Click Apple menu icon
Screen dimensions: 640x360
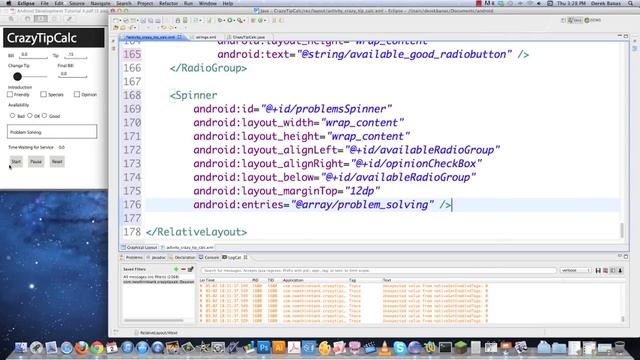8,3
